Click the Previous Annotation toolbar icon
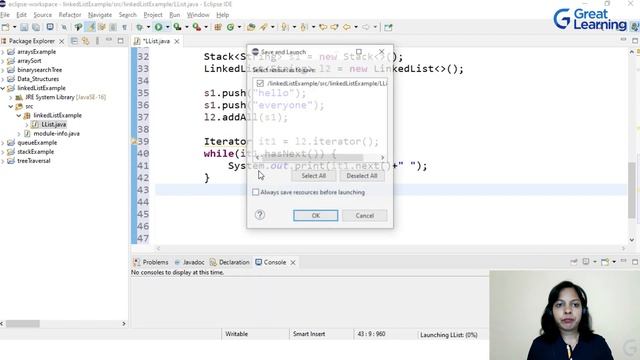 point(304,27)
